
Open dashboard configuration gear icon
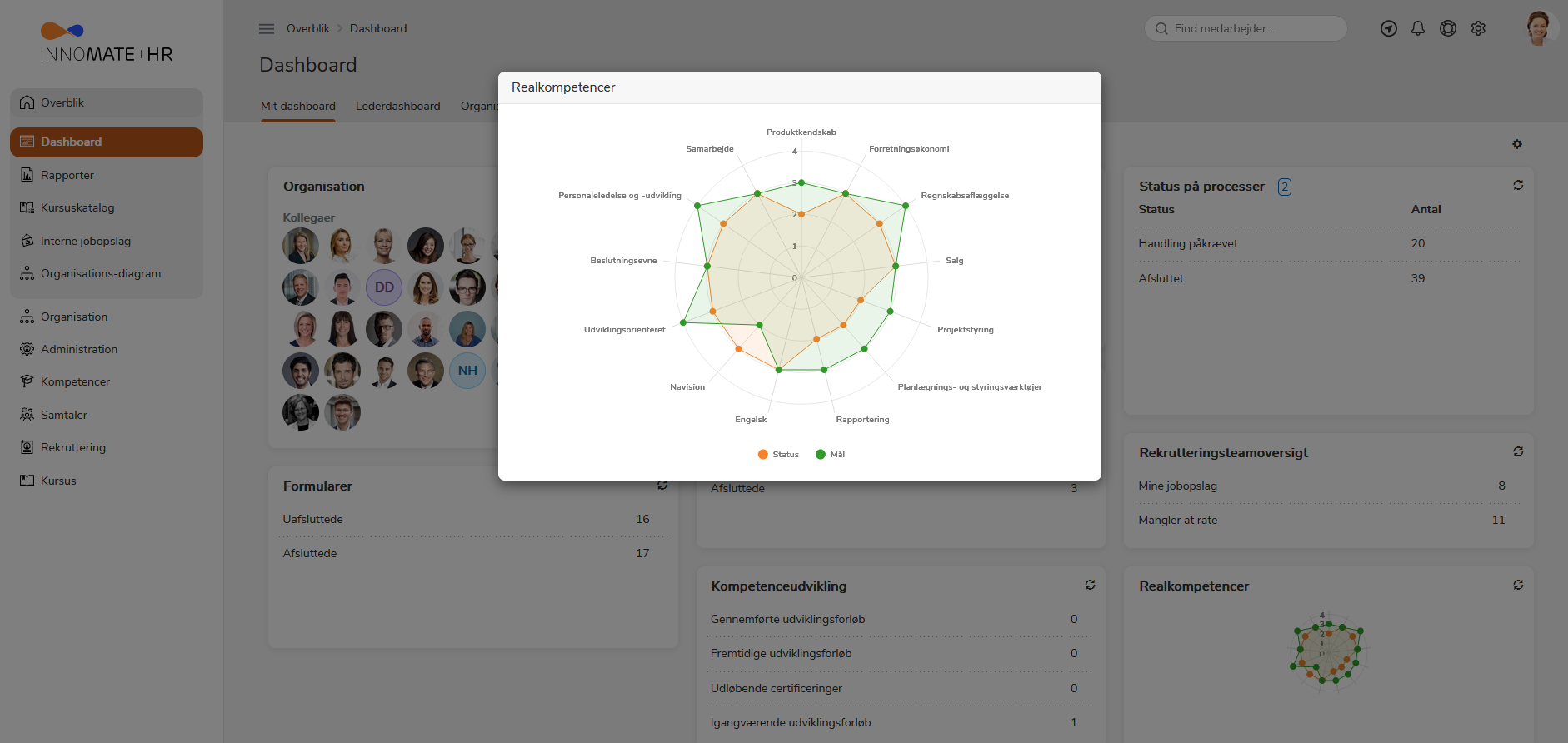tap(1517, 144)
